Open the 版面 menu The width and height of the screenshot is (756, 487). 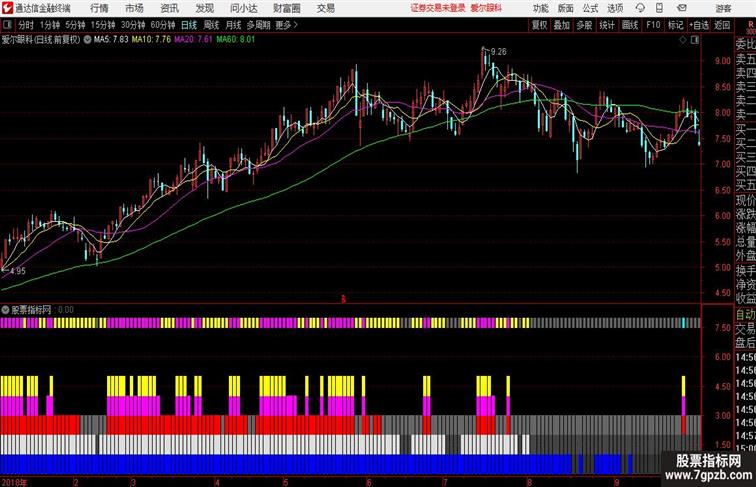[x=566, y=8]
